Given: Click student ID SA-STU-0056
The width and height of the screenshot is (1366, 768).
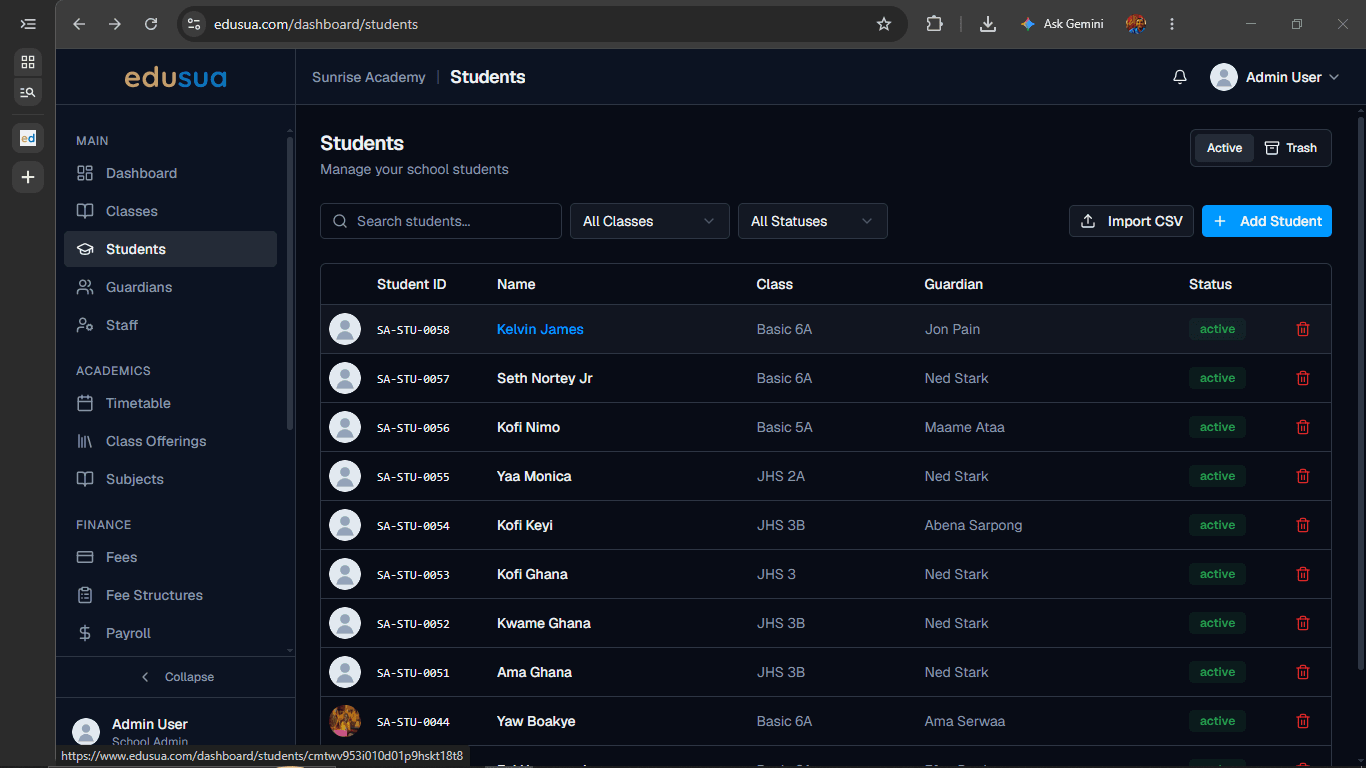Looking at the screenshot, I should click(x=413, y=428).
